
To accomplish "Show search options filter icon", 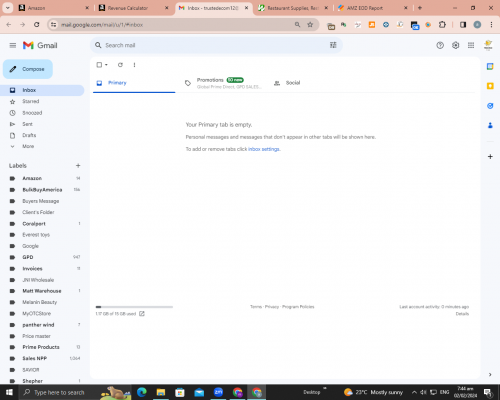I will click(x=333, y=45).
